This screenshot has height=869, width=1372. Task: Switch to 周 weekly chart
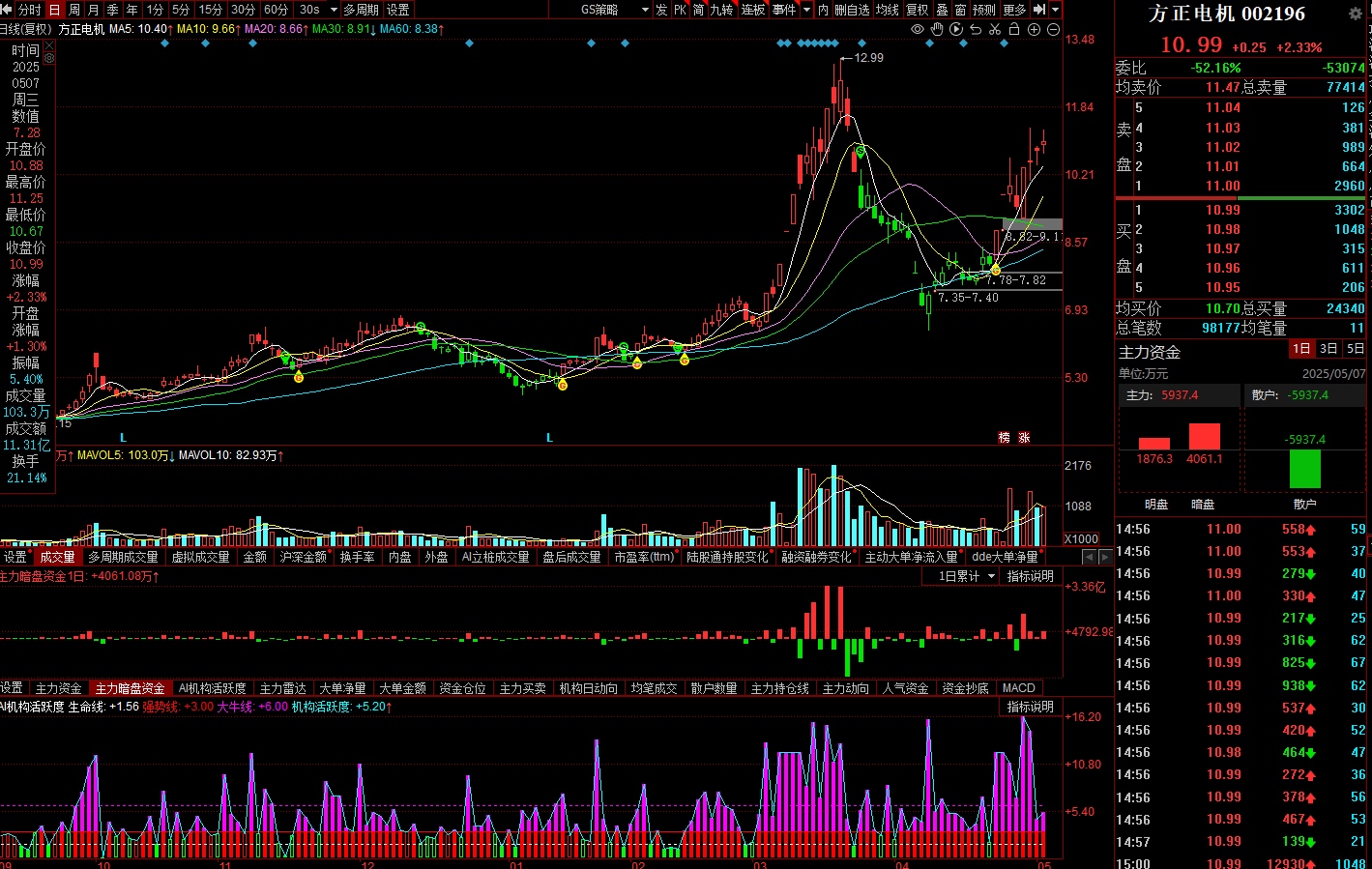click(x=74, y=10)
